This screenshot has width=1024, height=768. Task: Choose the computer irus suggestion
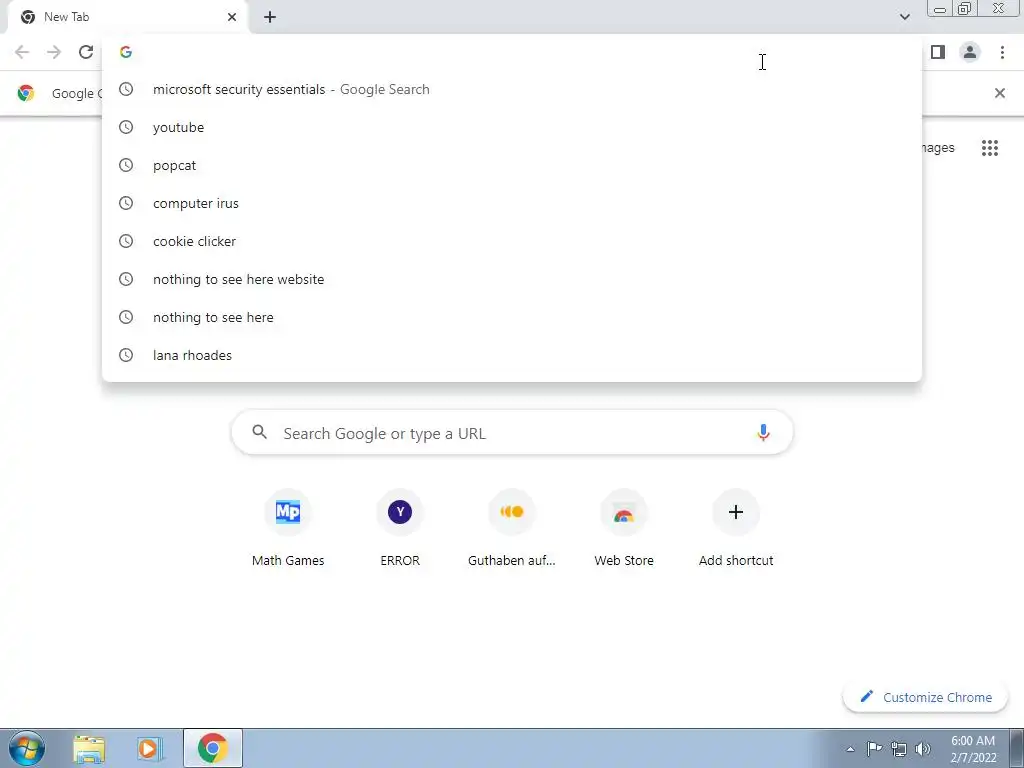pos(512,203)
